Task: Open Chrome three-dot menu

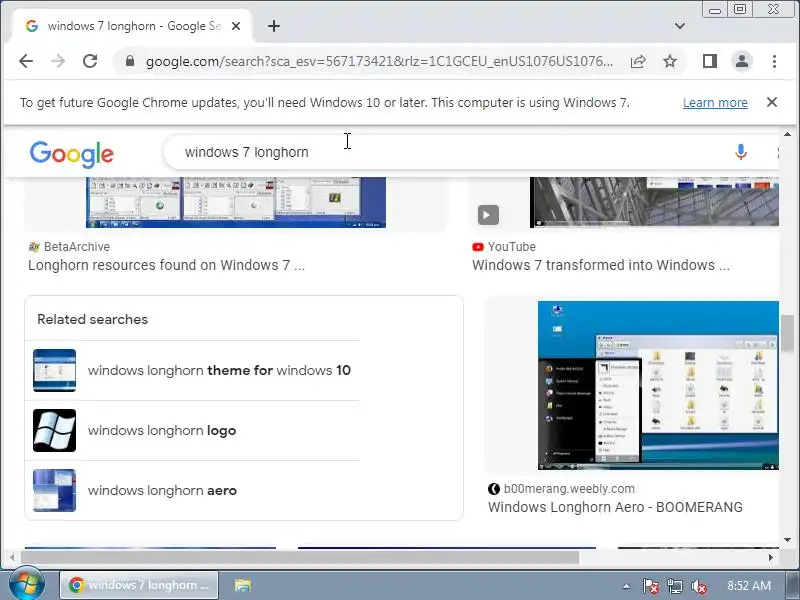Action: click(x=774, y=61)
